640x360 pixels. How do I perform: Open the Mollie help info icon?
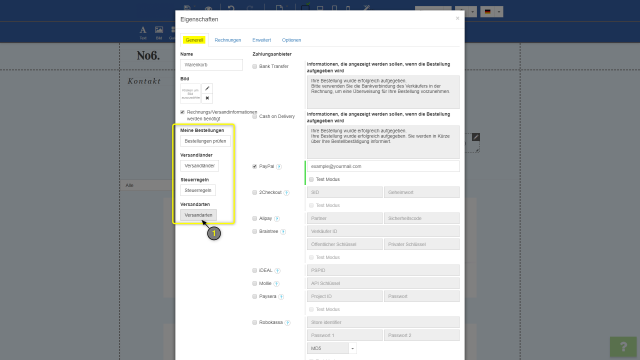point(276,284)
